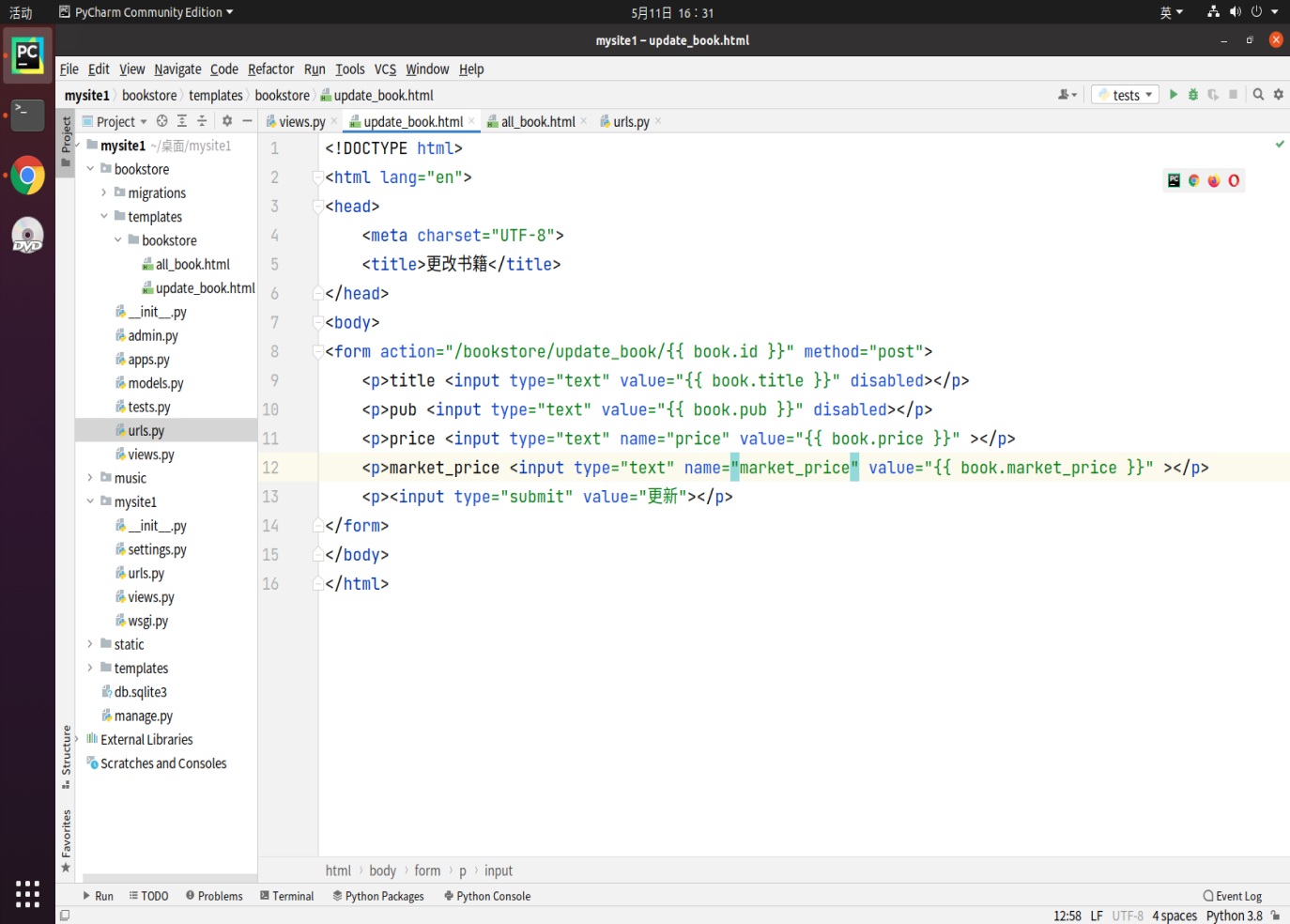Open settings.py in the project tree
Image resolution: width=1290 pixels, height=924 pixels.
157,549
